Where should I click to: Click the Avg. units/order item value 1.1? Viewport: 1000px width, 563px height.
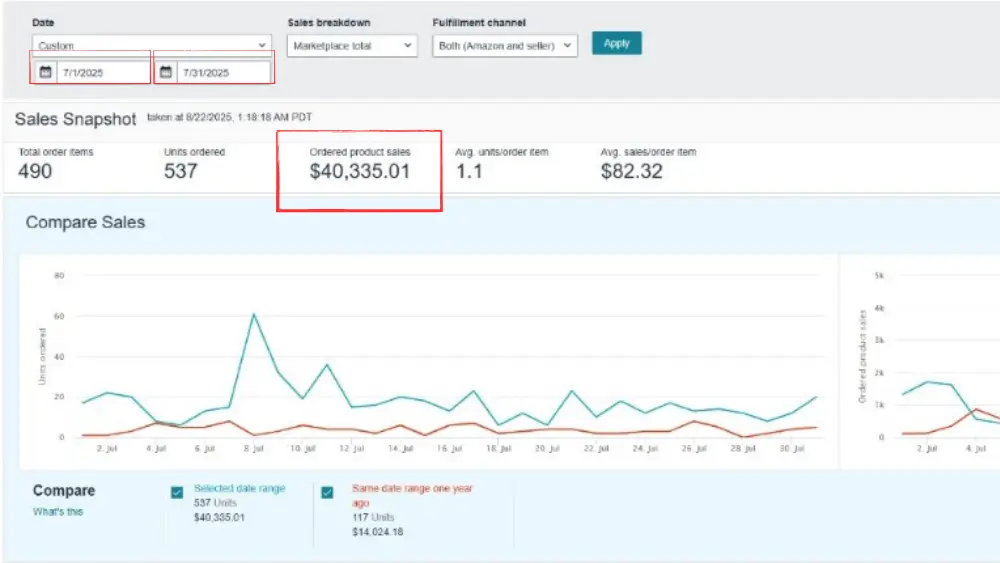(x=470, y=172)
